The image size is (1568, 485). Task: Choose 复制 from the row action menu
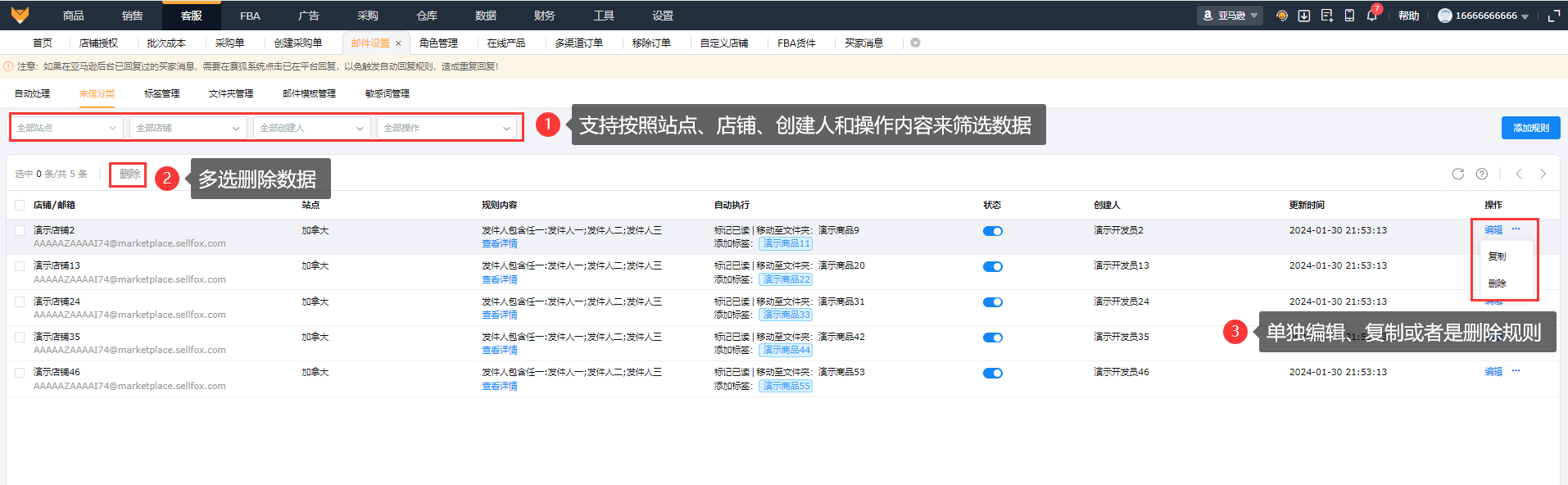1498,256
